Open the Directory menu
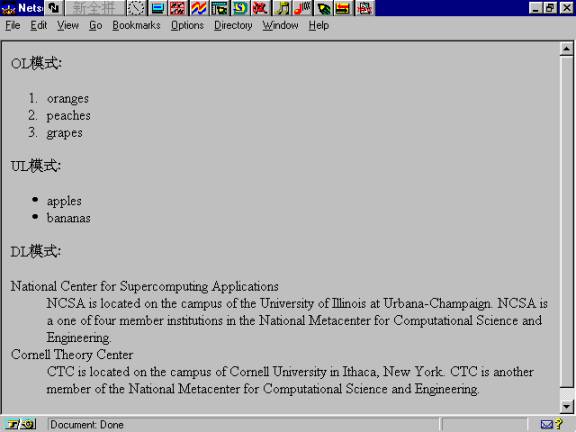Image resolution: width=576 pixels, height=432 pixels. pyautogui.click(x=233, y=25)
